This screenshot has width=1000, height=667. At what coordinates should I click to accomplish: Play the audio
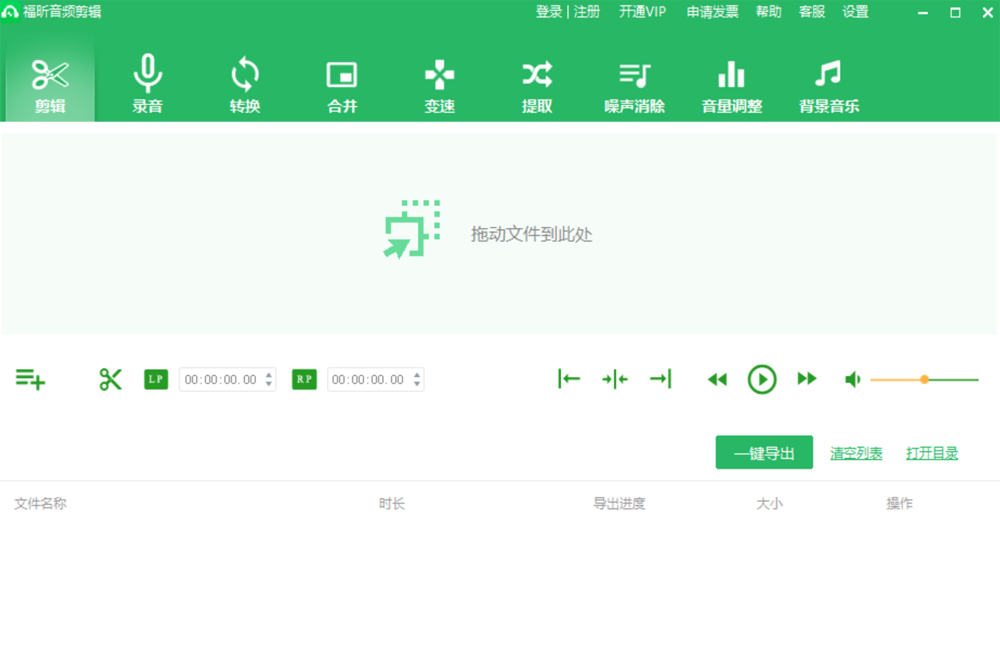point(762,379)
